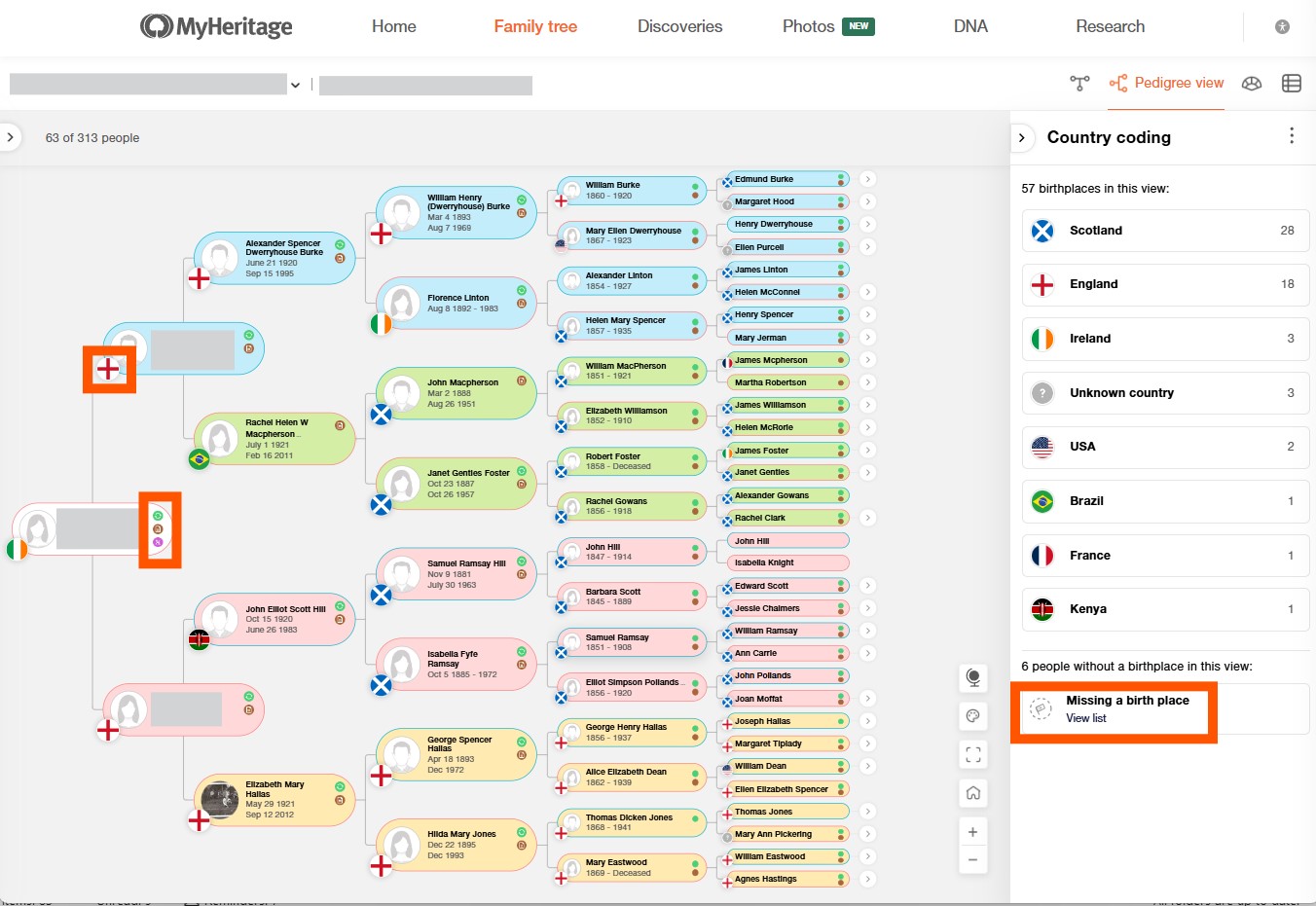The height and width of the screenshot is (906, 1316).
Task: Click View list for missing birthplaces
Action: point(1086,718)
